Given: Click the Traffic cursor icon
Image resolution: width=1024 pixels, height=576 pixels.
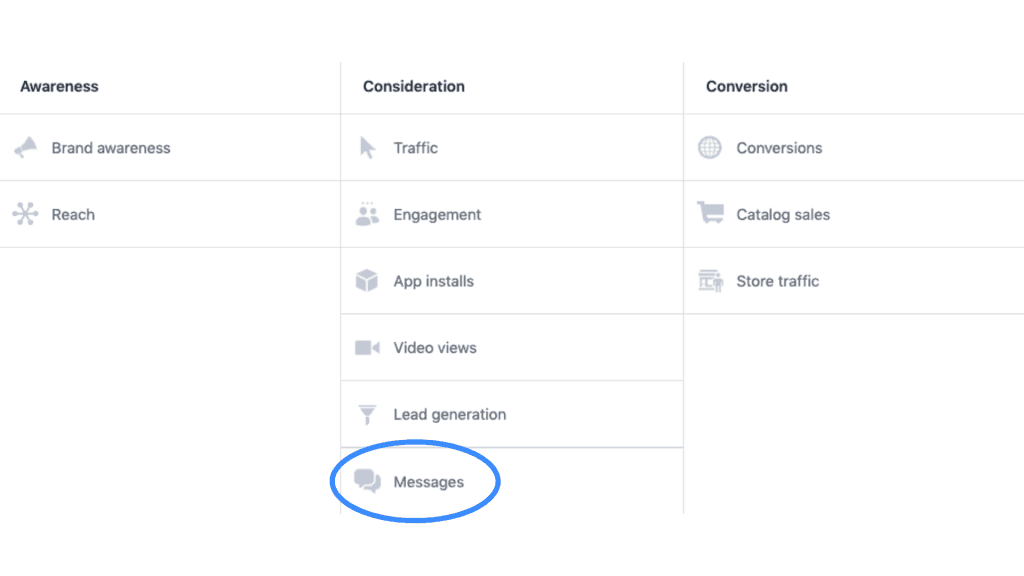Looking at the screenshot, I should [x=368, y=148].
